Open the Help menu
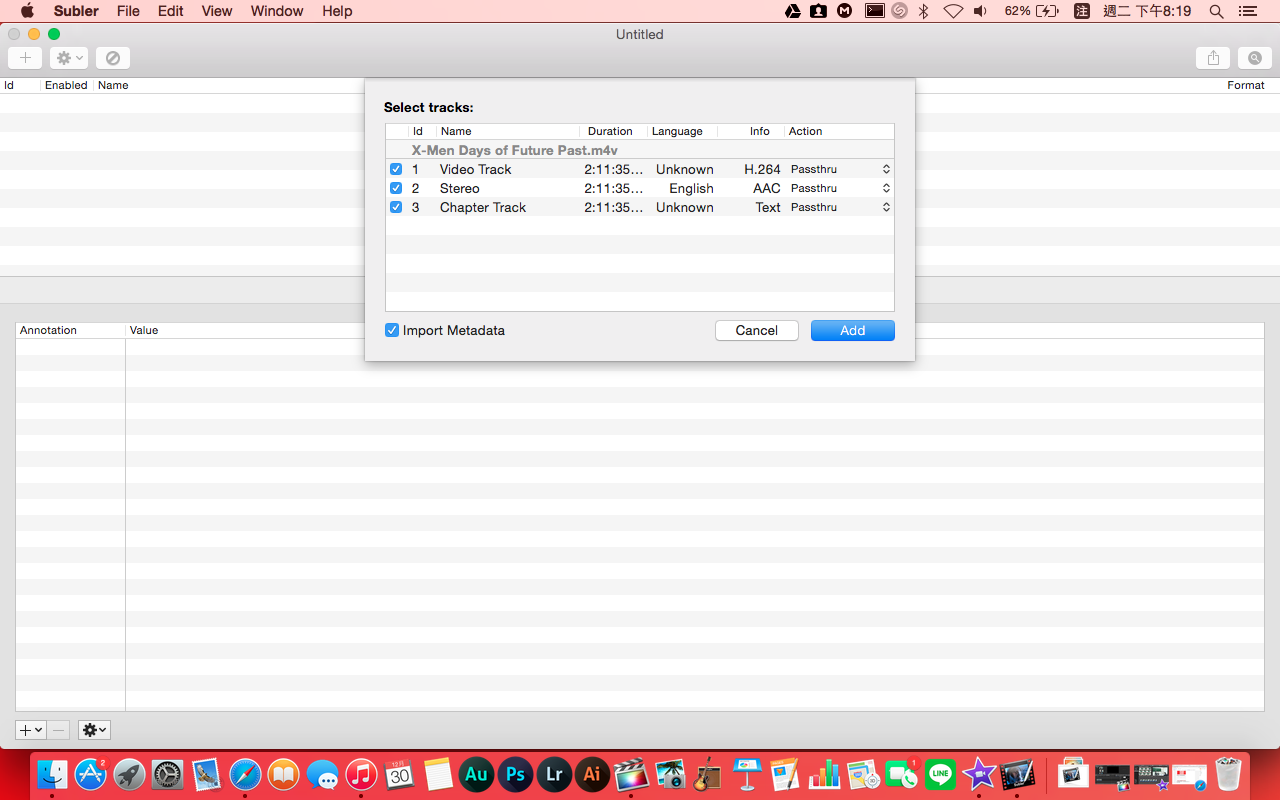This screenshot has width=1280, height=800. click(337, 11)
